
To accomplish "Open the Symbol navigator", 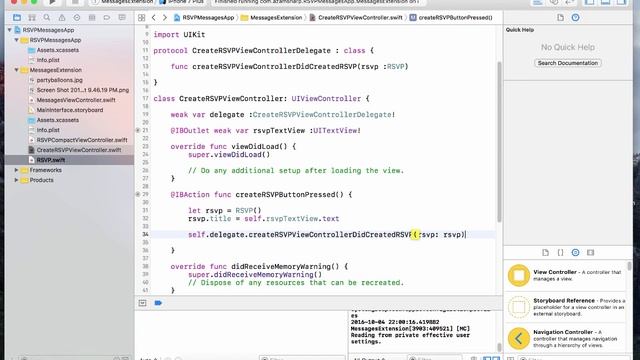I will tap(32, 18).
